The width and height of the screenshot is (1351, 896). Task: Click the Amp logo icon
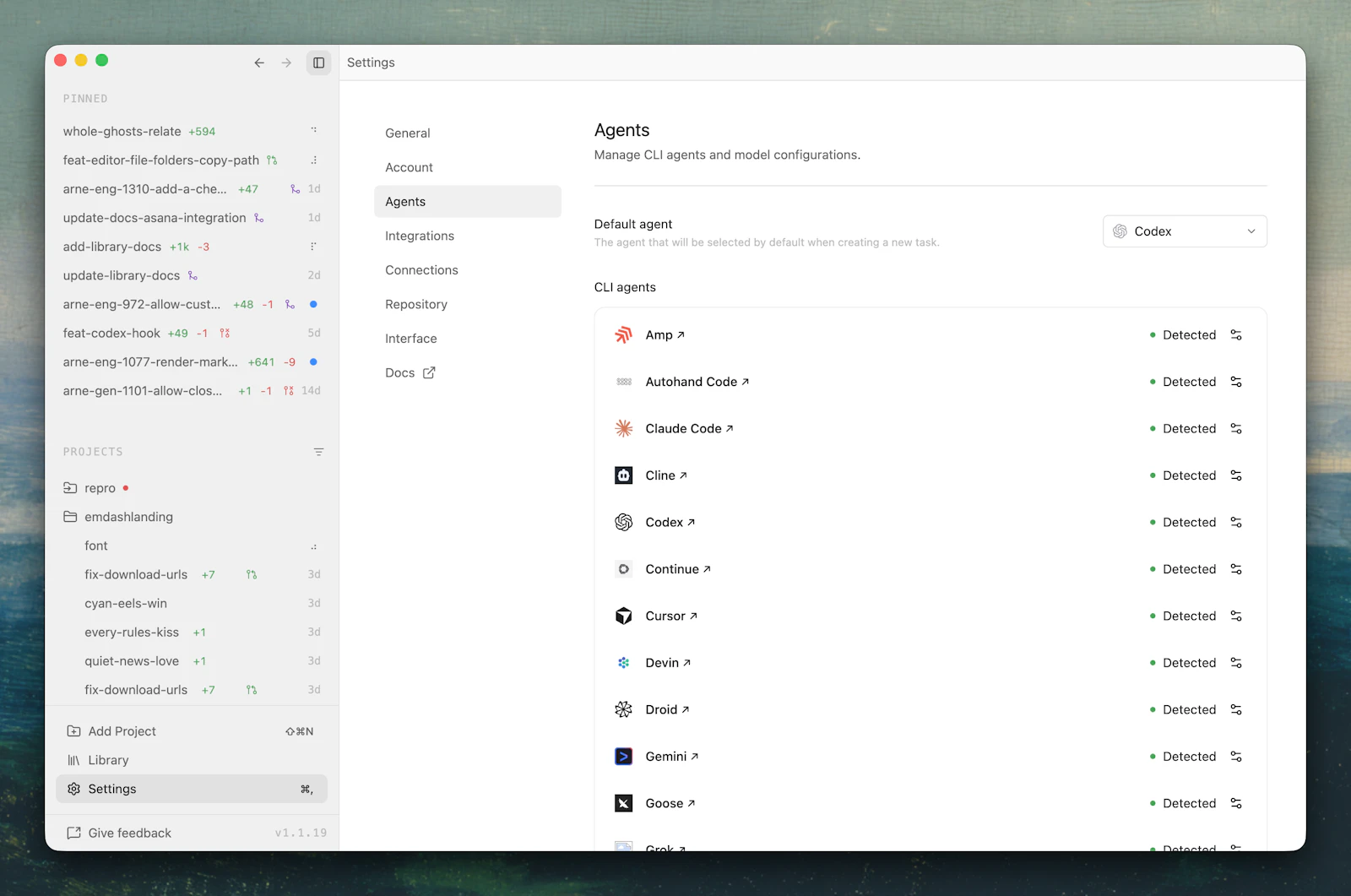click(x=624, y=335)
